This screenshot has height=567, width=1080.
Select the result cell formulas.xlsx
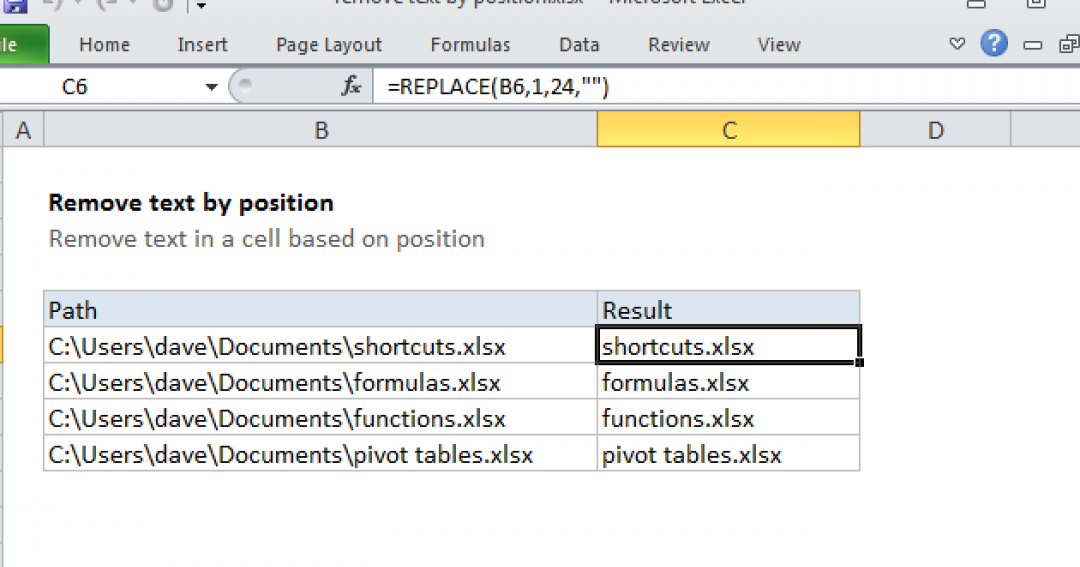coord(729,381)
